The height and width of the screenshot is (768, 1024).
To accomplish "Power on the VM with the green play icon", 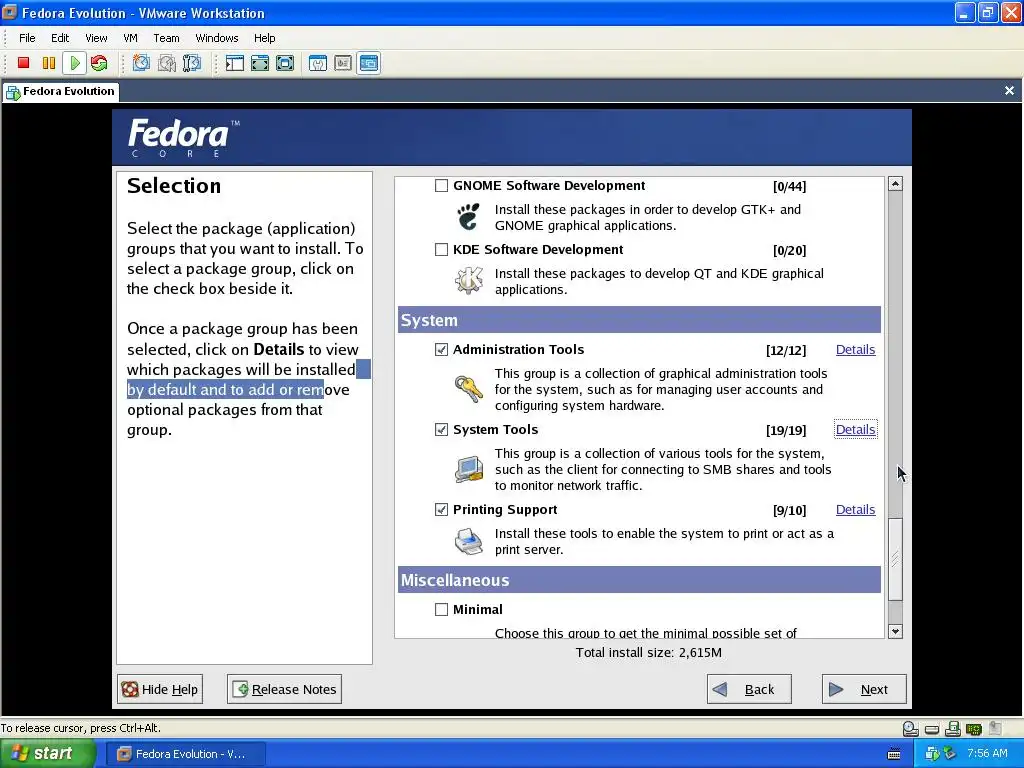I will tap(74, 63).
